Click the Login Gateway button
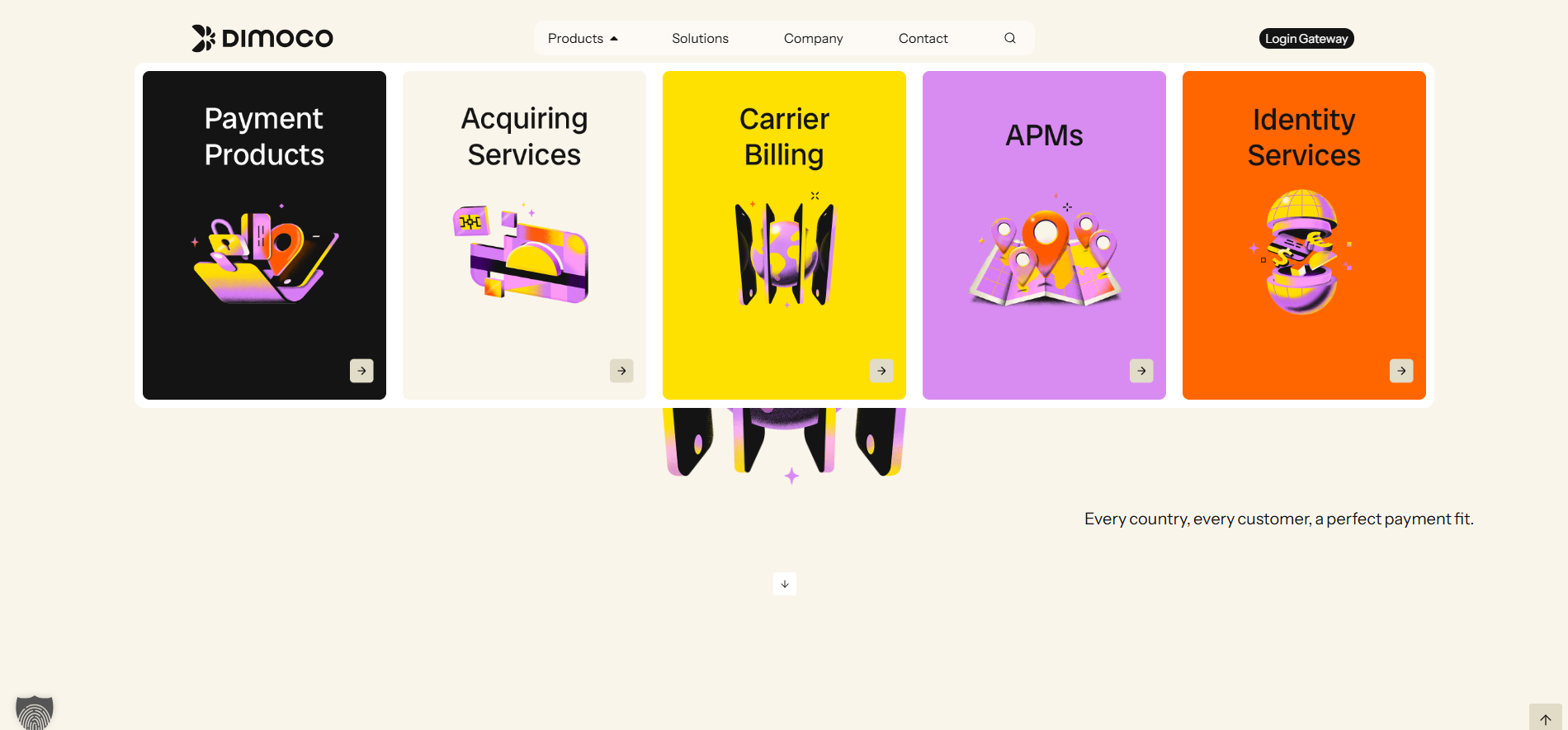1568x730 pixels. click(x=1306, y=39)
